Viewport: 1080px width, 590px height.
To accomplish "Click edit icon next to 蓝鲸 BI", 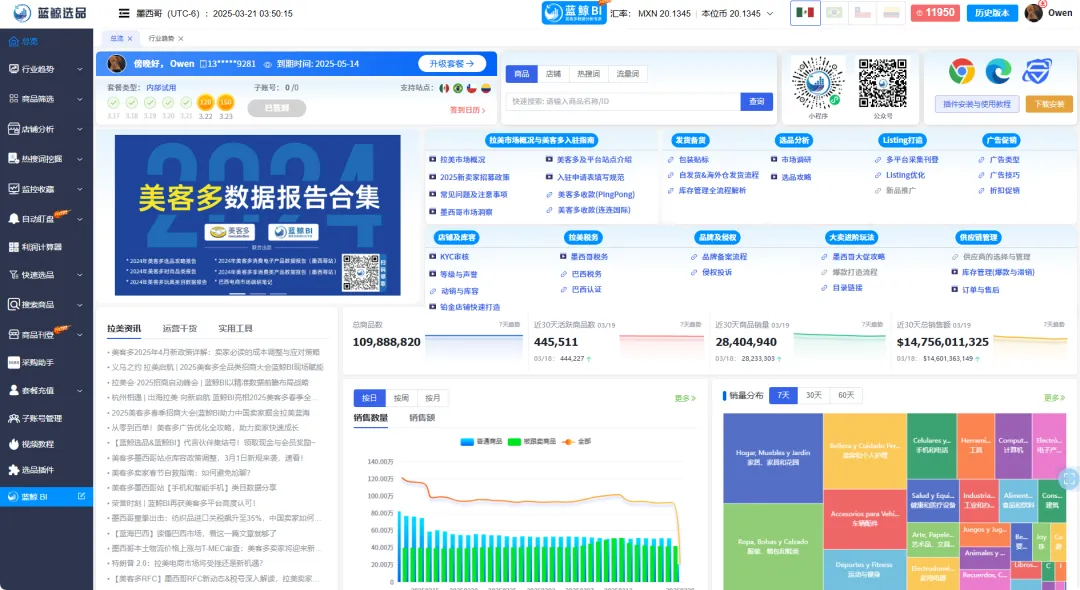I will [x=81, y=496].
